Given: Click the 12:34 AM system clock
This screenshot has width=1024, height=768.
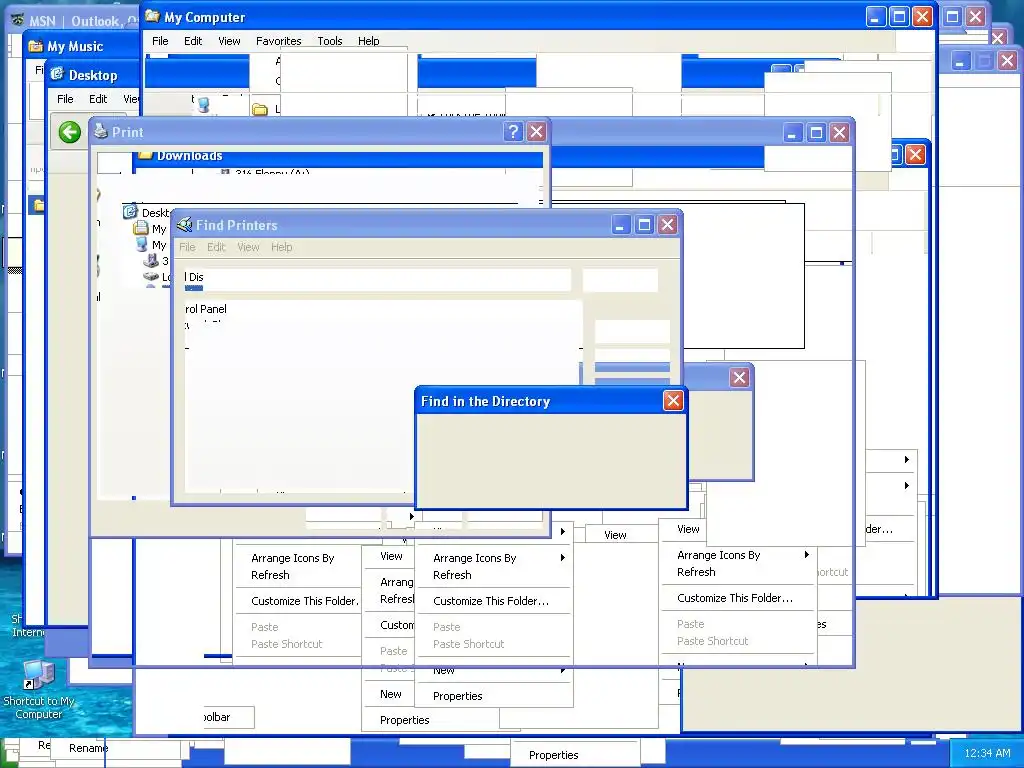Looking at the screenshot, I should point(987,752).
